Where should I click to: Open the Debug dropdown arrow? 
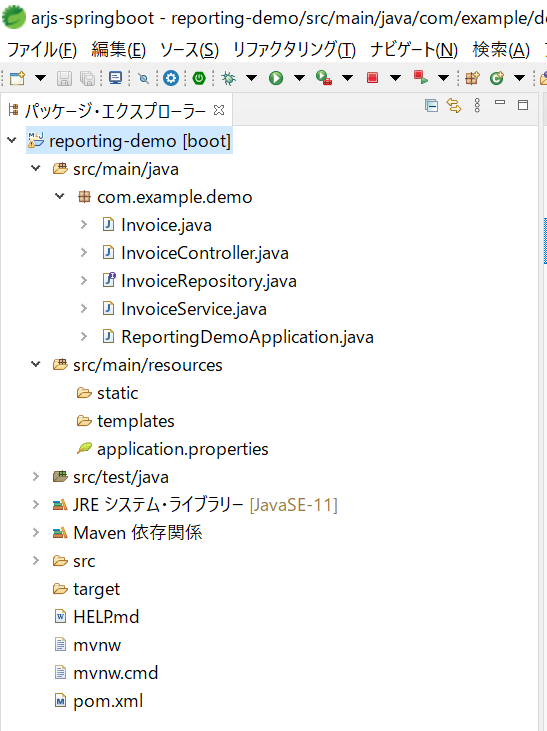point(251,78)
